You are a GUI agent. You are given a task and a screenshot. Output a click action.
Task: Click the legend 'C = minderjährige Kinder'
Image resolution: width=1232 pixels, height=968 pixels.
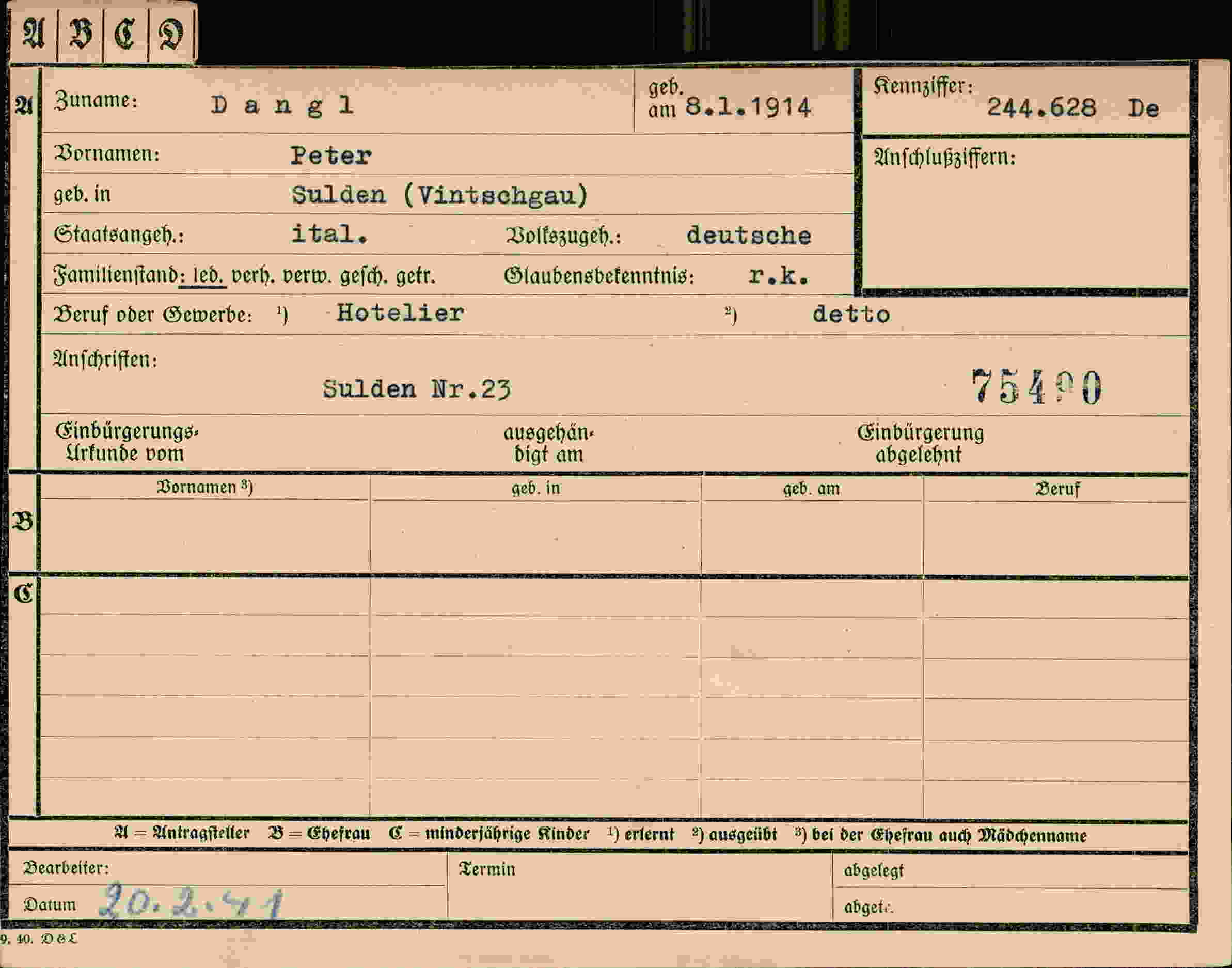click(x=489, y=834)
